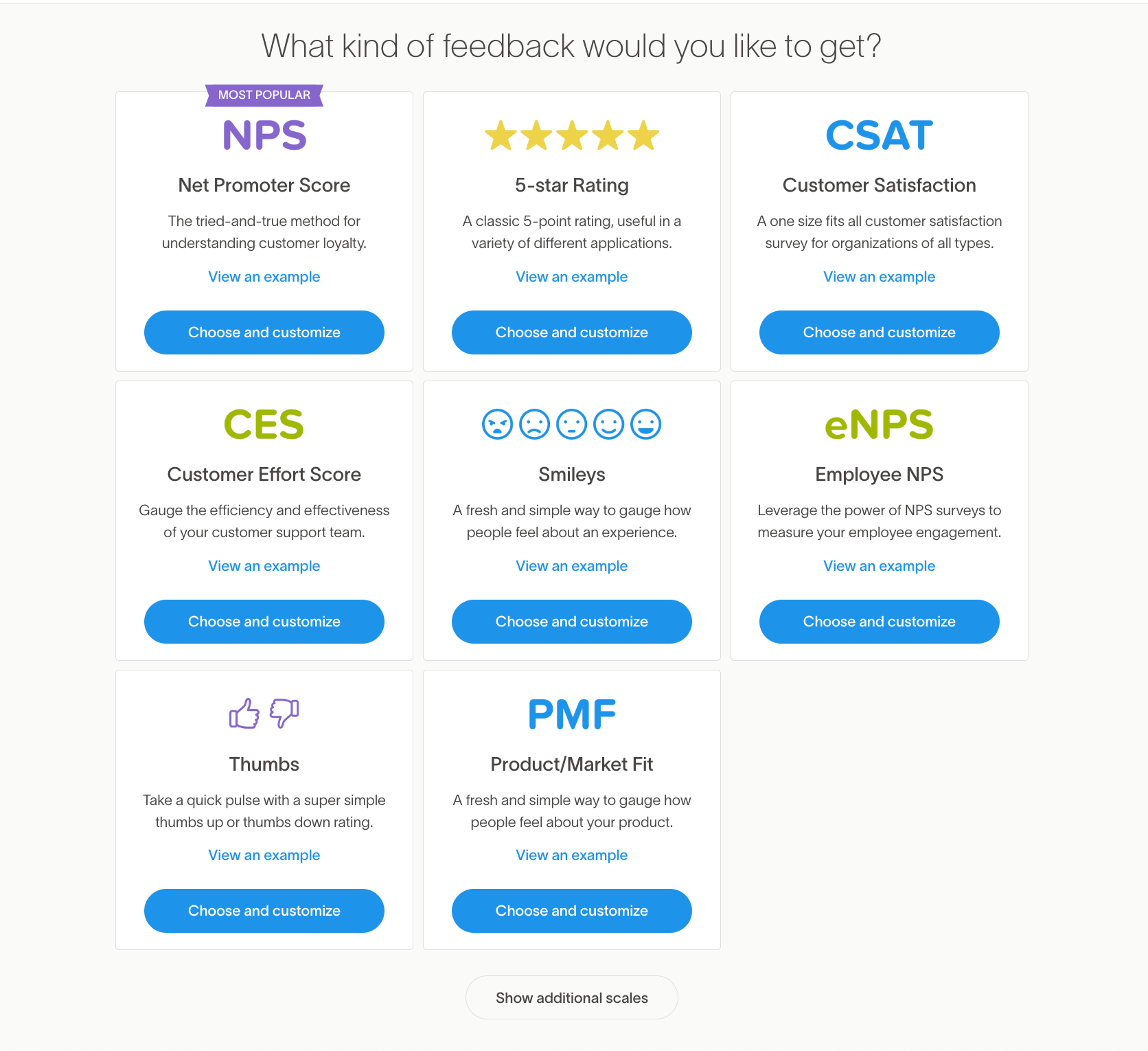Click the purple NPS logo icon
This screenshot has width=1148, height=1051.
(x=264, y=134)
